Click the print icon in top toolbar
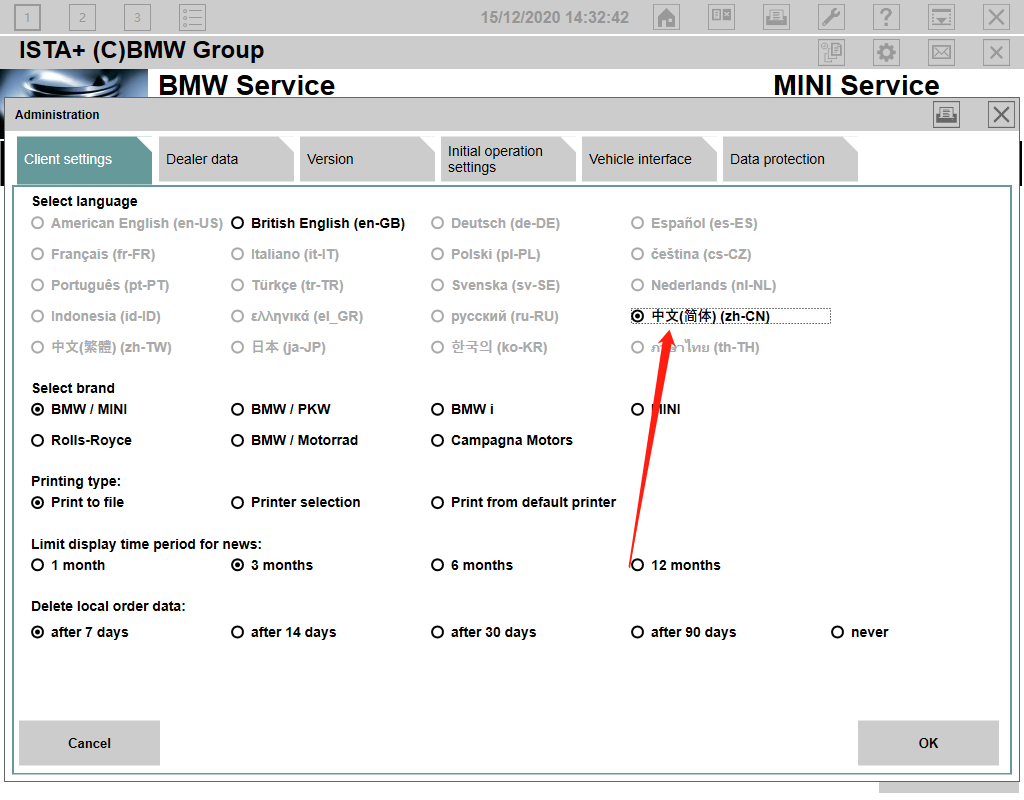Image resolution: width=1024 pixels, height=800 pixels. 776,17
